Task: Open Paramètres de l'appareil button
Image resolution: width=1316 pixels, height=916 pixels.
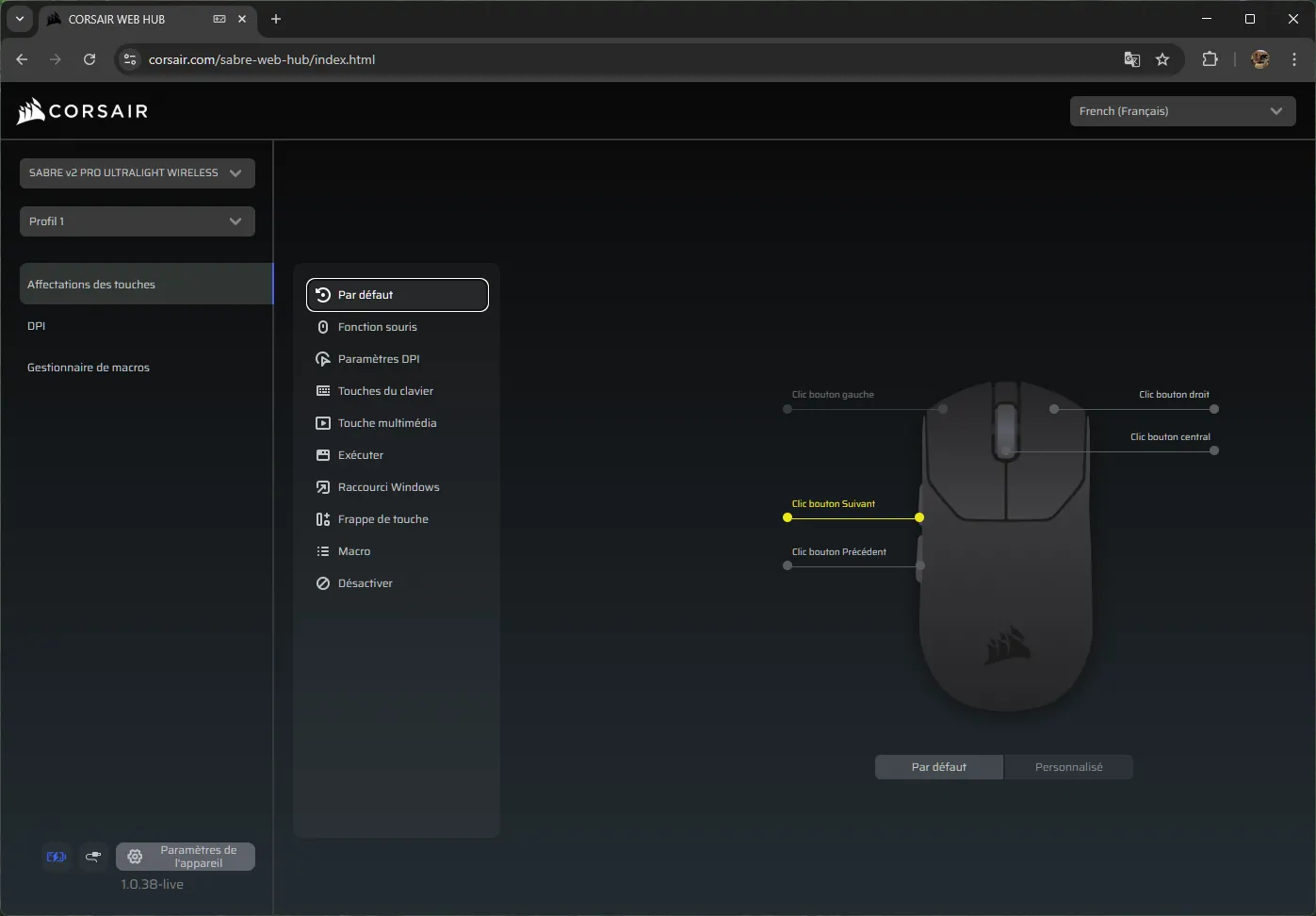Action: pos(186,857)
